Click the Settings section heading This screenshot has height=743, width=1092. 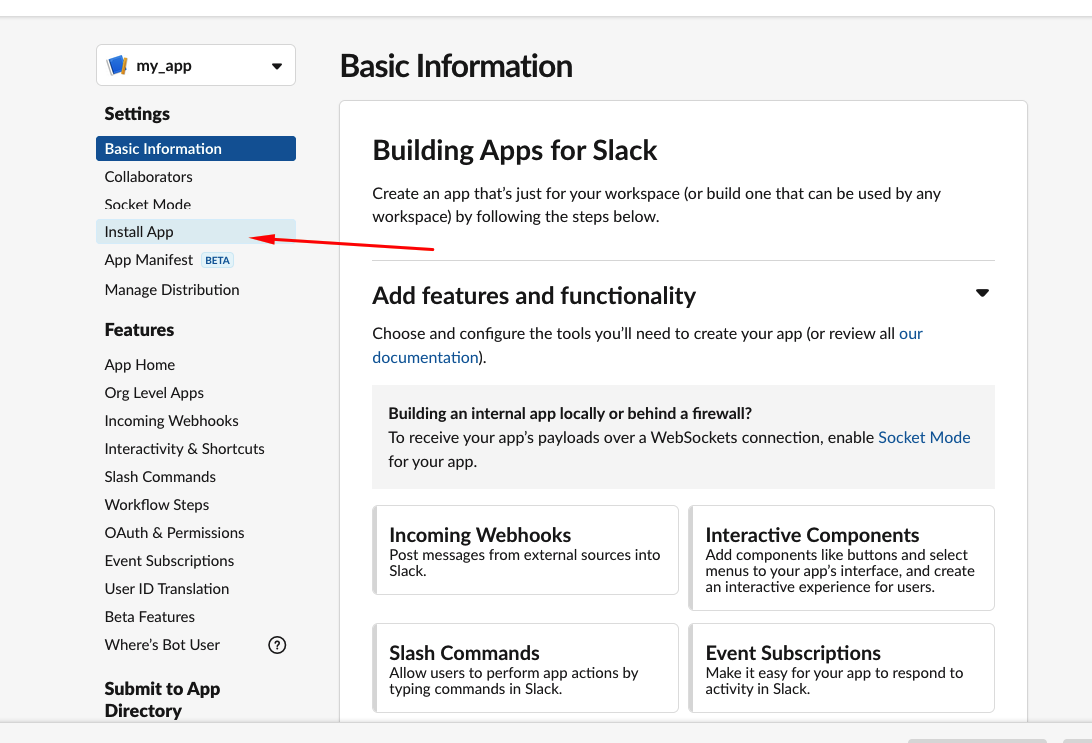coord(137,114)
